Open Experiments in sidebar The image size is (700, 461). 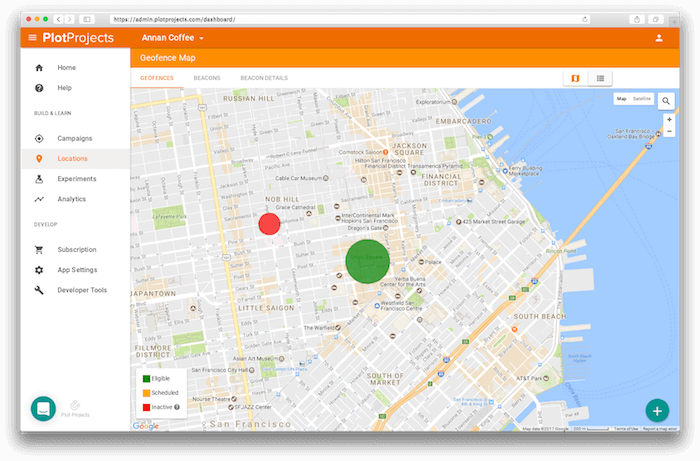click(x=77, y=179)
